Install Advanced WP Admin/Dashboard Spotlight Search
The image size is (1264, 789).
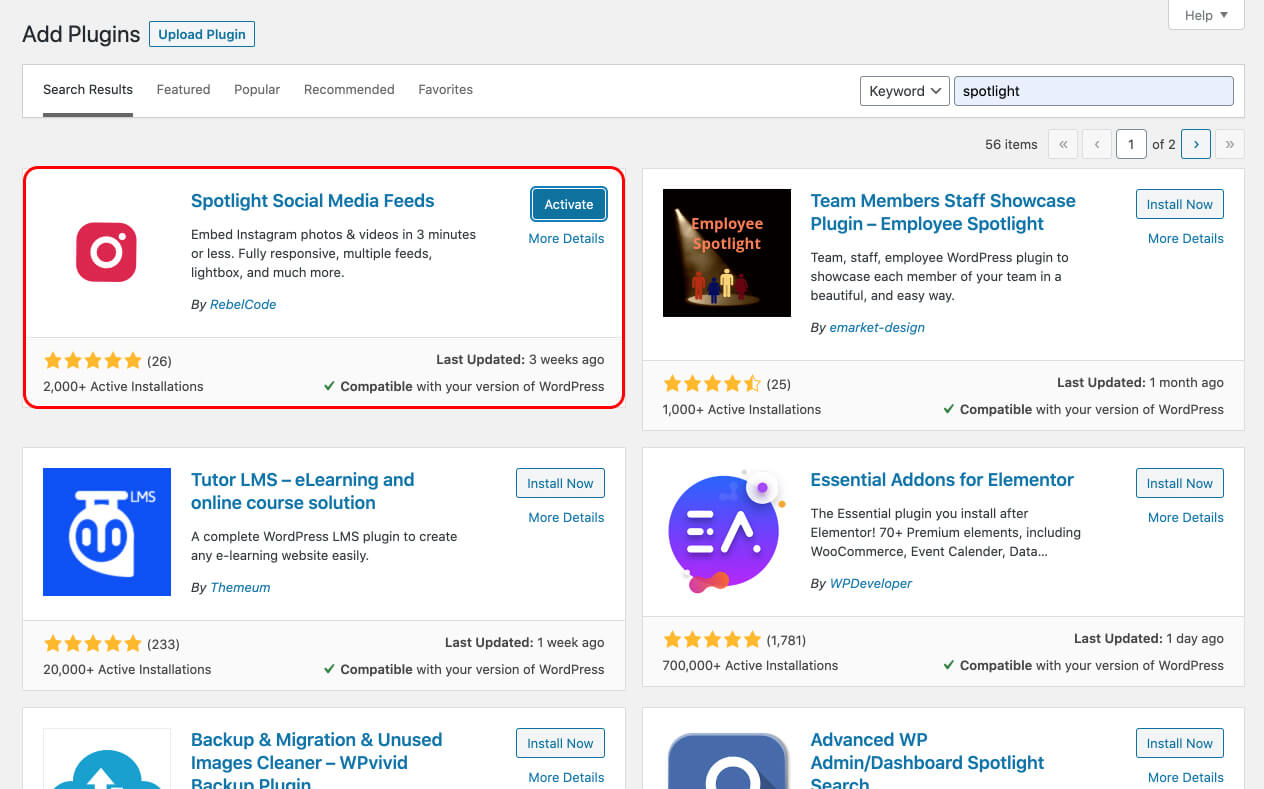pyautogui.click(x=1180, y=743)
